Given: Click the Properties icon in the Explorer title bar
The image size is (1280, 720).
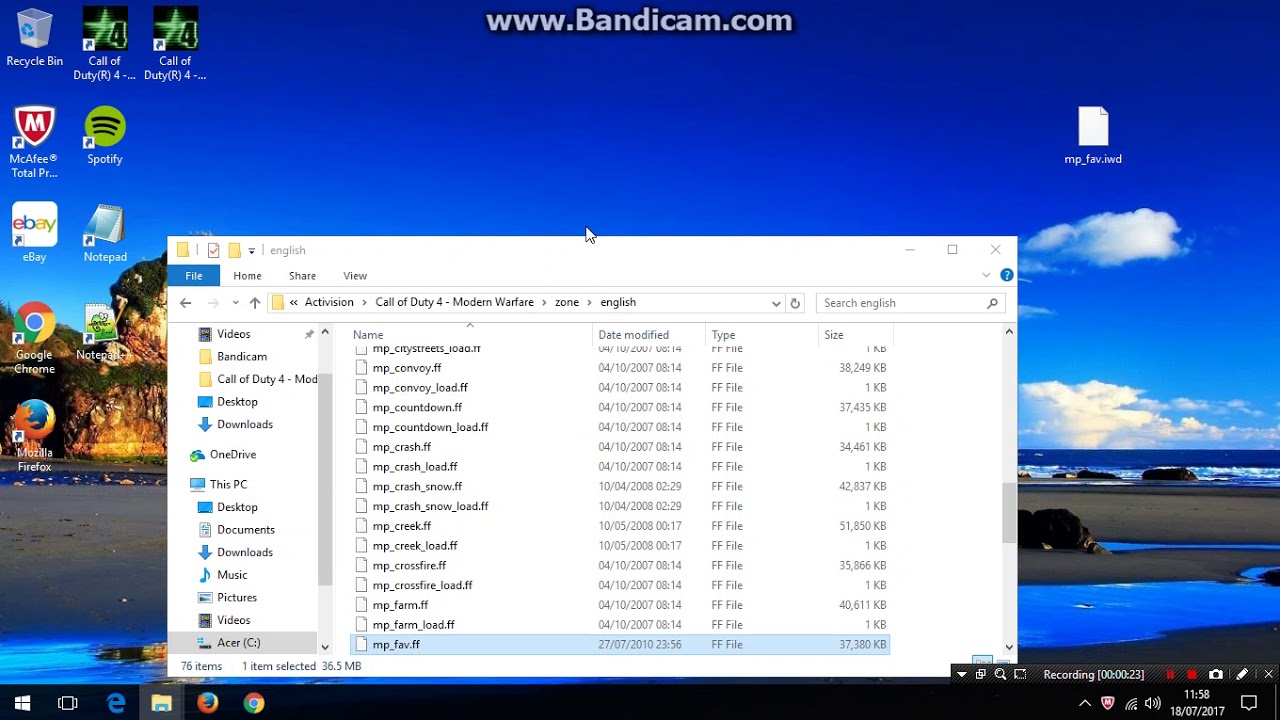Looking at the screenshot, I should 213,250.
